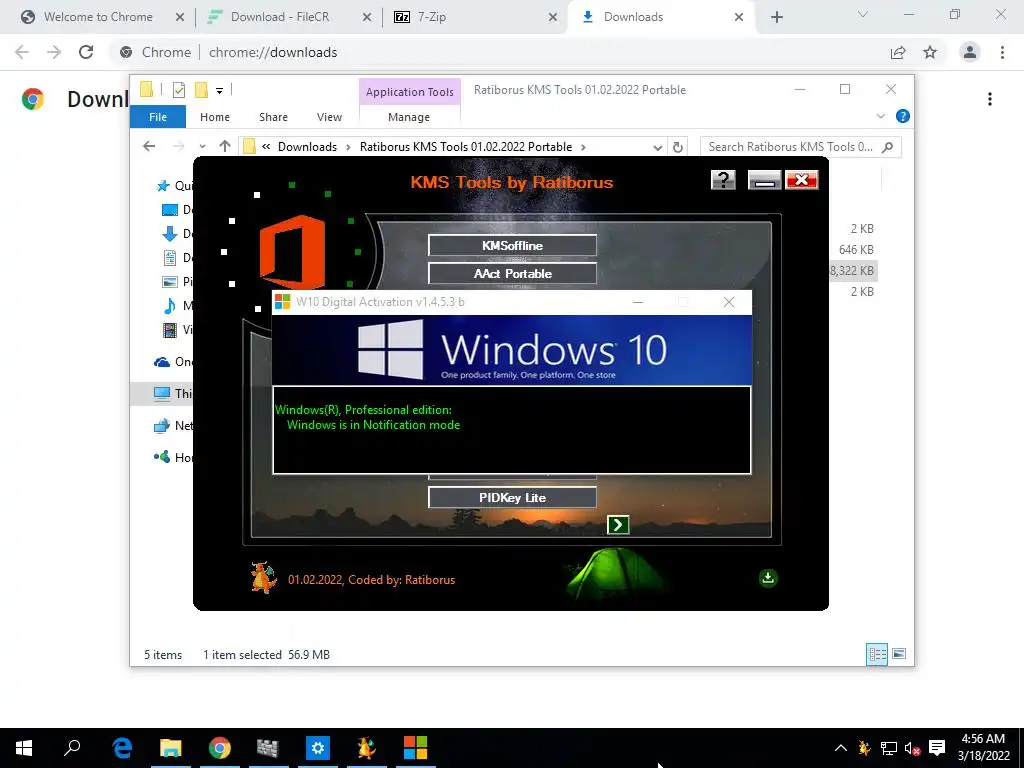Expand recent locations dropdown in Explorer
1024x768 pixels.
[202, 146]
